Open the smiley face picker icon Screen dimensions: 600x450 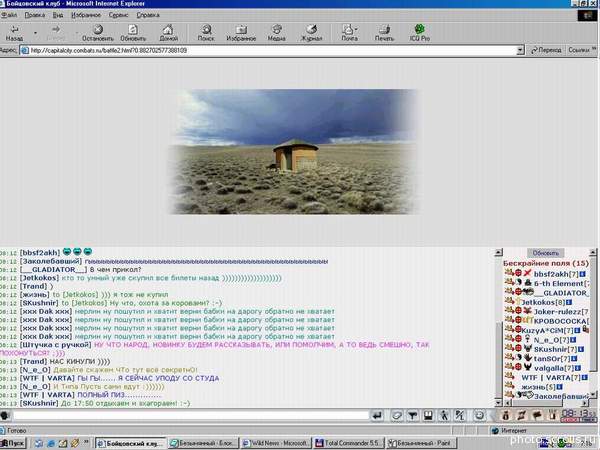[x=479, y=416]
